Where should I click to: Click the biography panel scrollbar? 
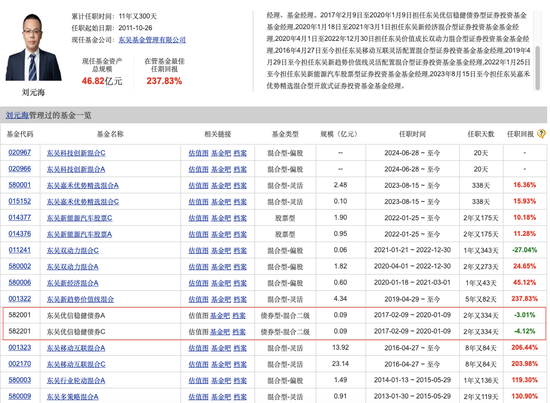537,67
